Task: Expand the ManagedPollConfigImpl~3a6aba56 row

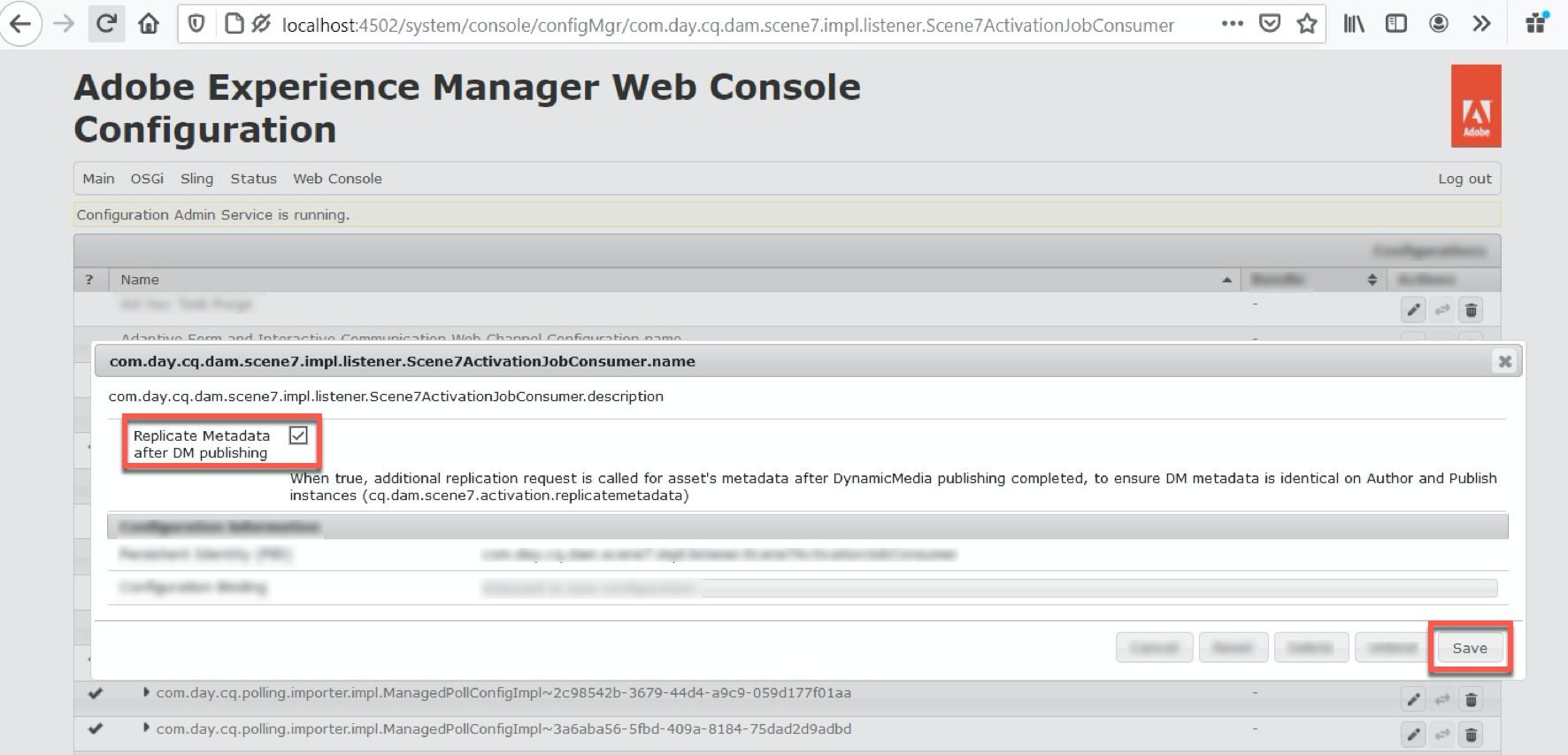Action: point(146,728)
